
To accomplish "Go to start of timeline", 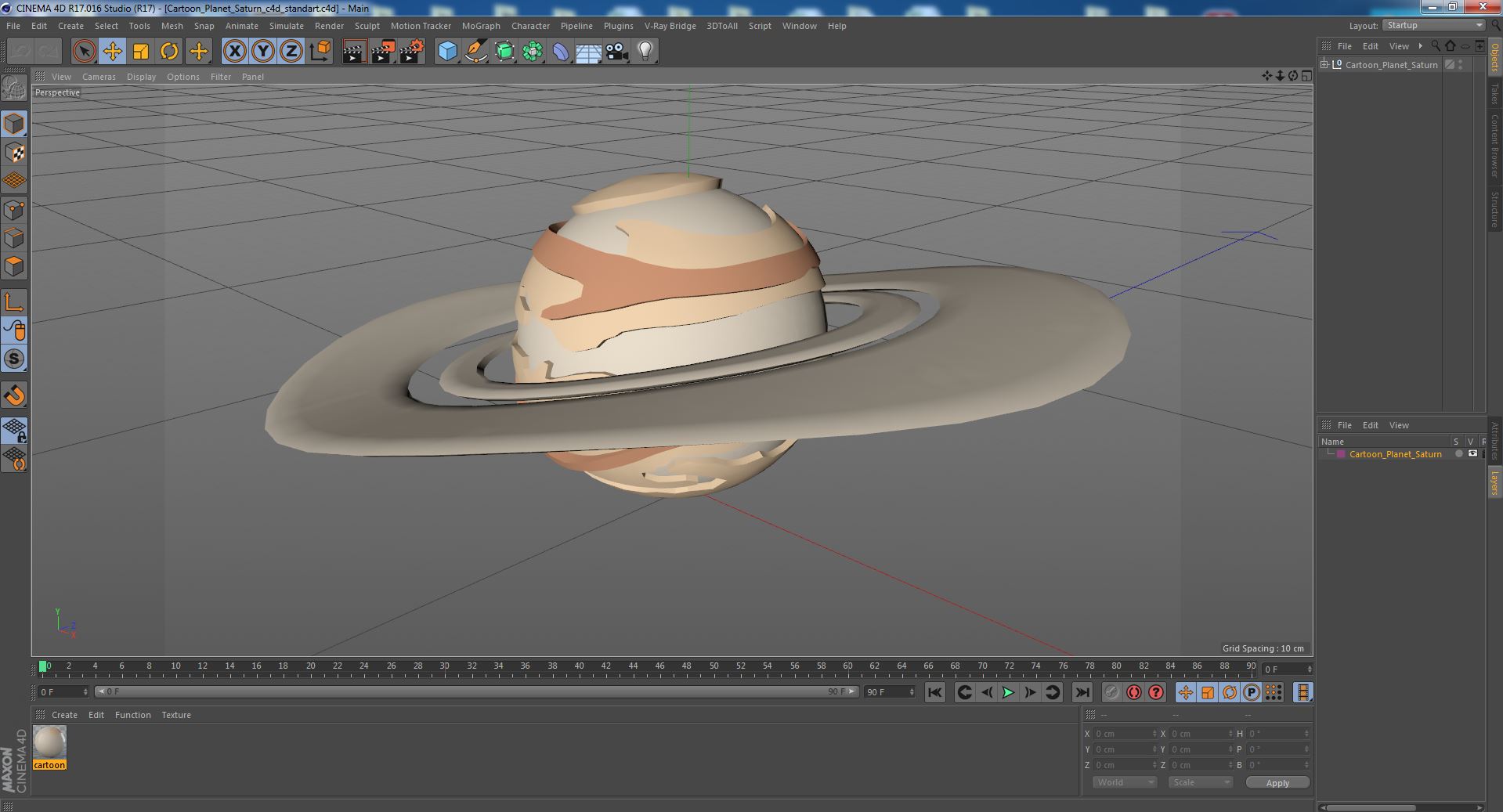I will [934, 692].
